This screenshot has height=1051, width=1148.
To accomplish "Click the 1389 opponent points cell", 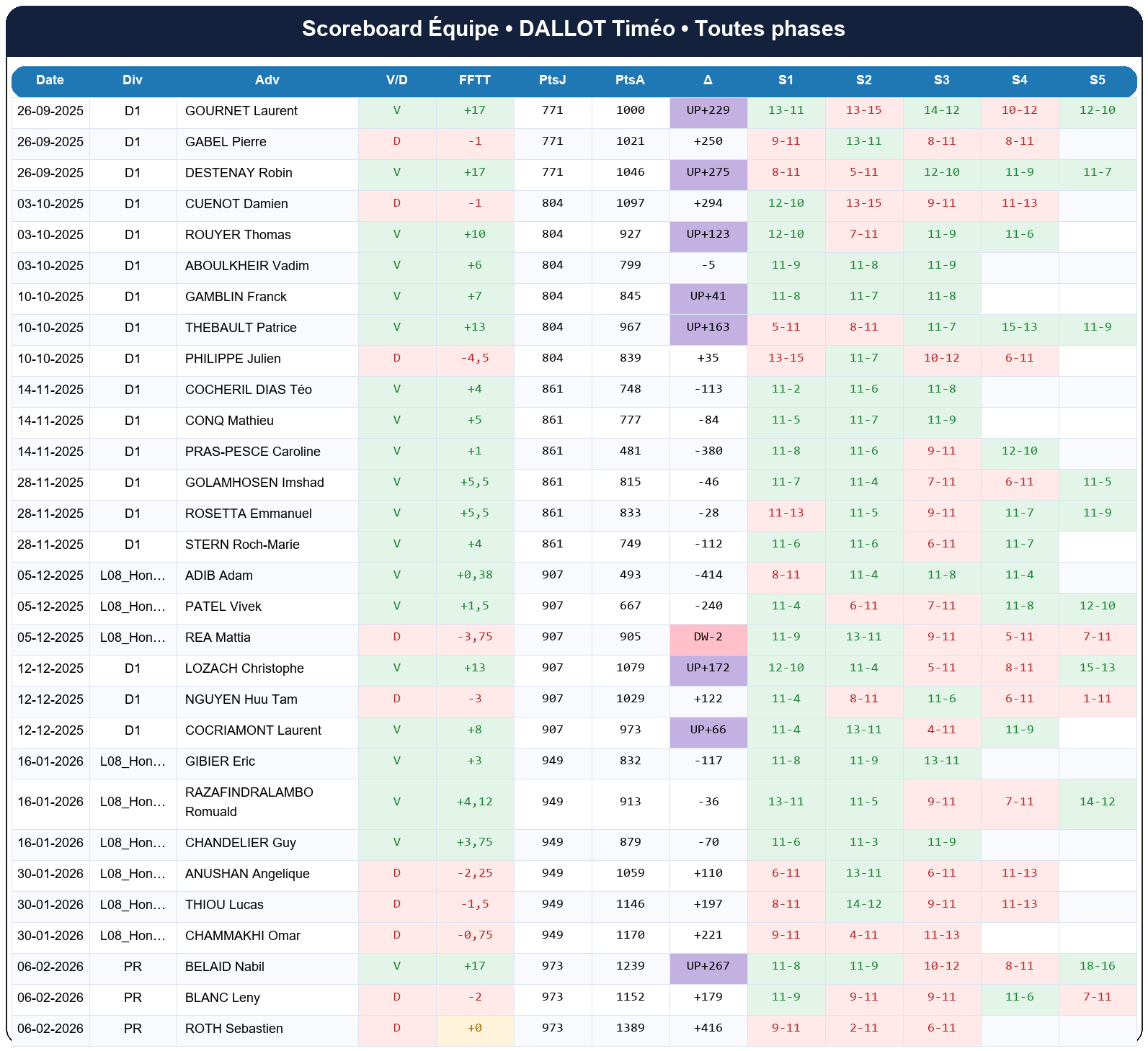I will pyautogui.click(x=630, y=1029).
